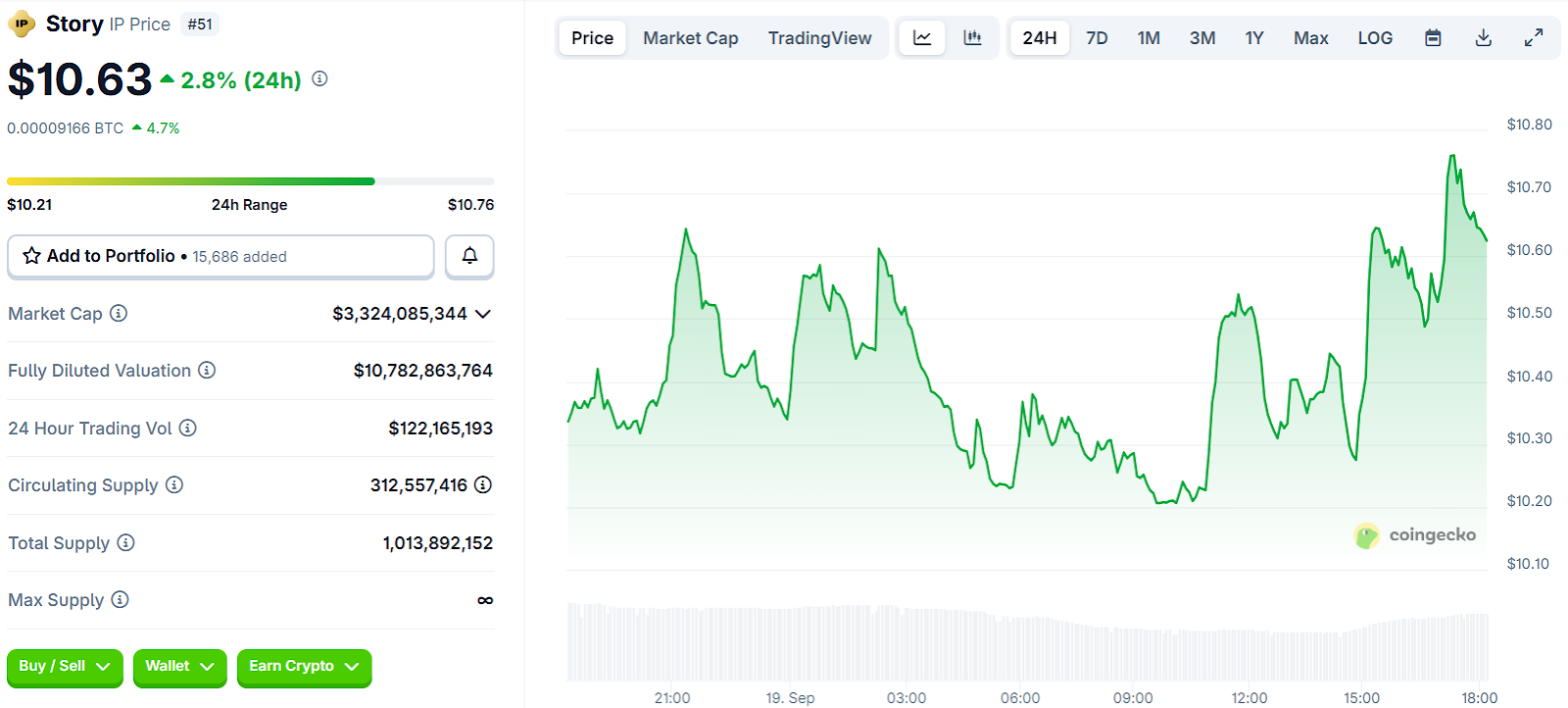Show Max Supply info icon
Screen dimensions: 1568x708
(120, 599)
